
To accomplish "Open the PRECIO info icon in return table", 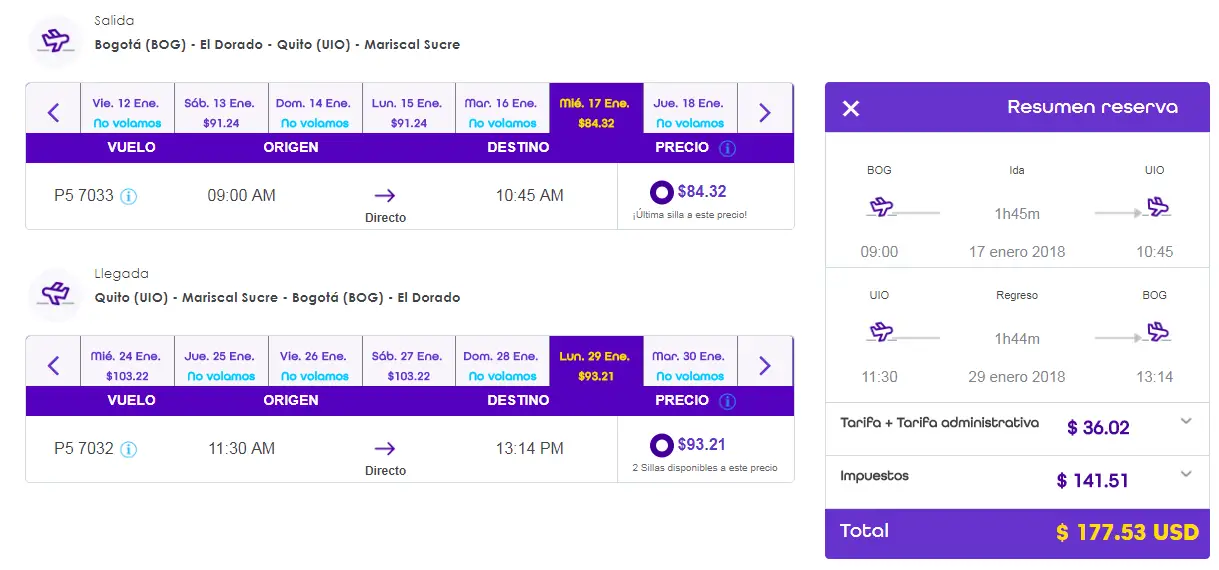I will click(x=727, y=401).
